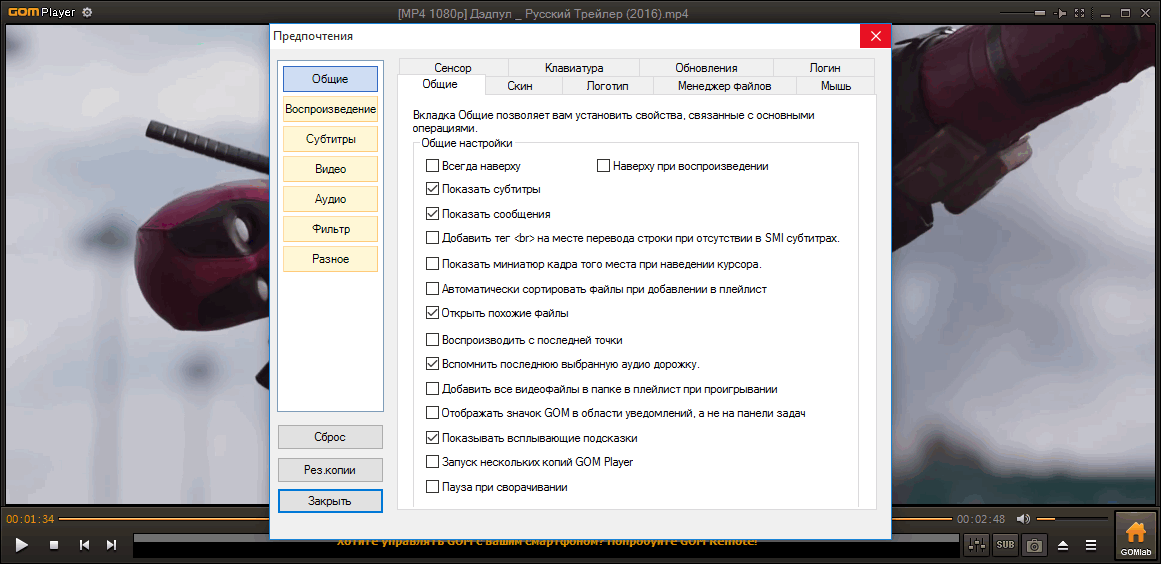1161x564 pixels.
Task: Stop playback with the square Stop button
Action: pos(54,545)
